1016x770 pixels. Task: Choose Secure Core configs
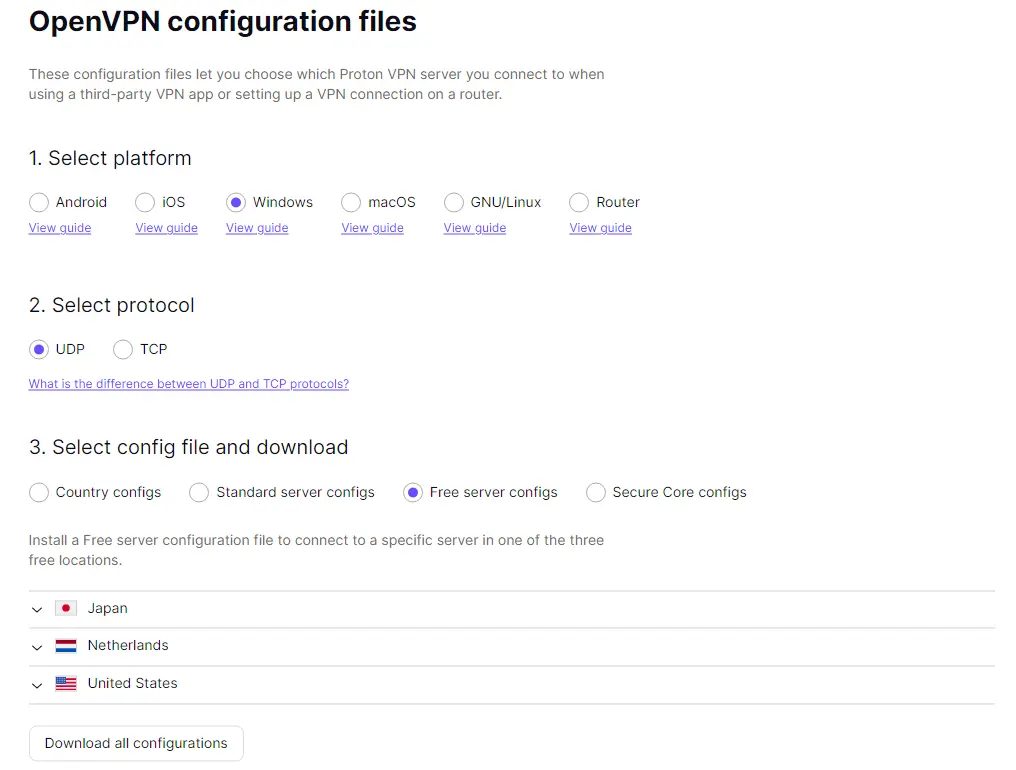pyautogui.click(x=596, y=493)
